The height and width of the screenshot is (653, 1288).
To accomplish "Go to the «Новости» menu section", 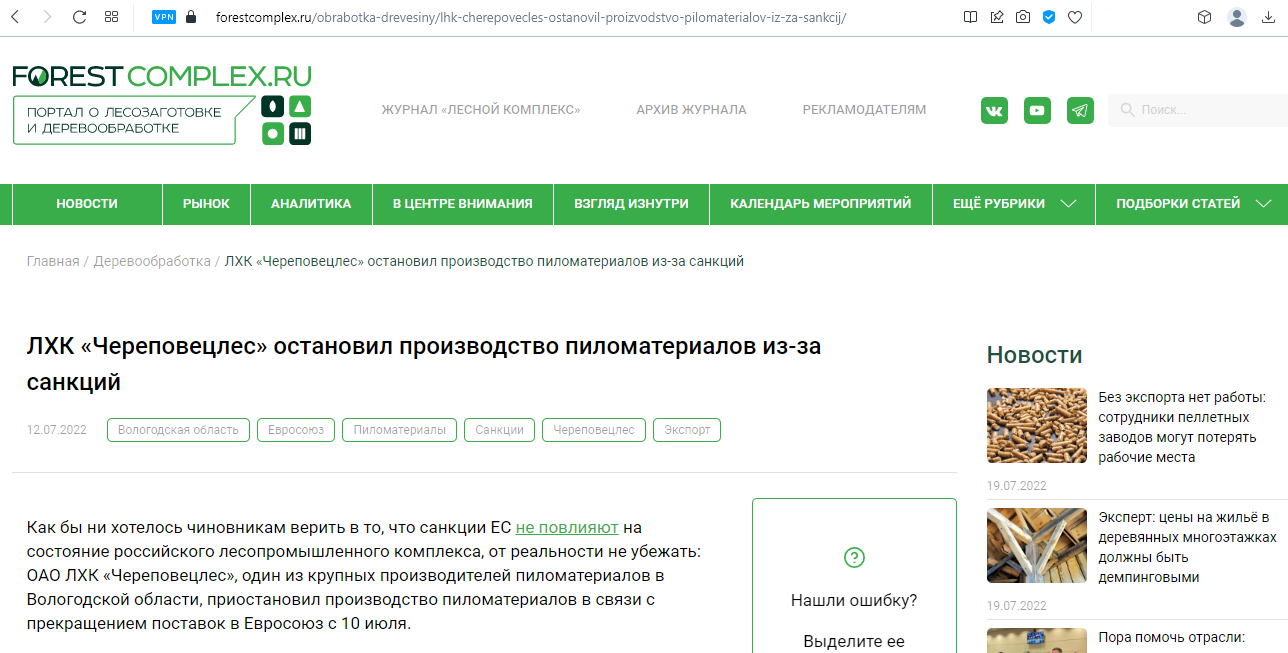I will coord(87,204).
